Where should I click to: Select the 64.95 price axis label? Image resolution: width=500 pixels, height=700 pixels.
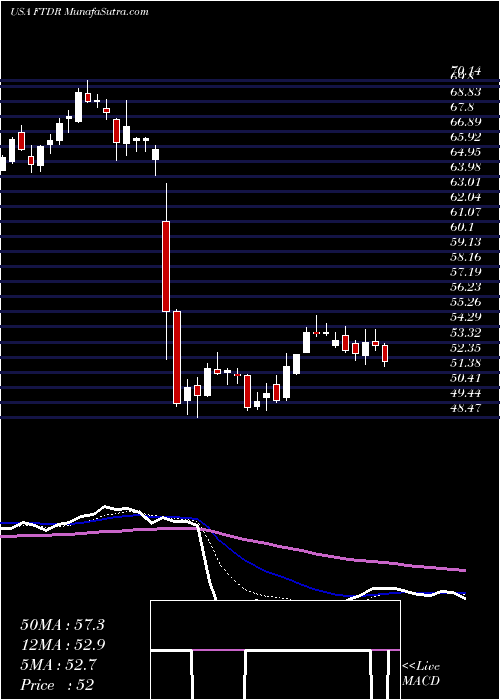pos(466,152)
